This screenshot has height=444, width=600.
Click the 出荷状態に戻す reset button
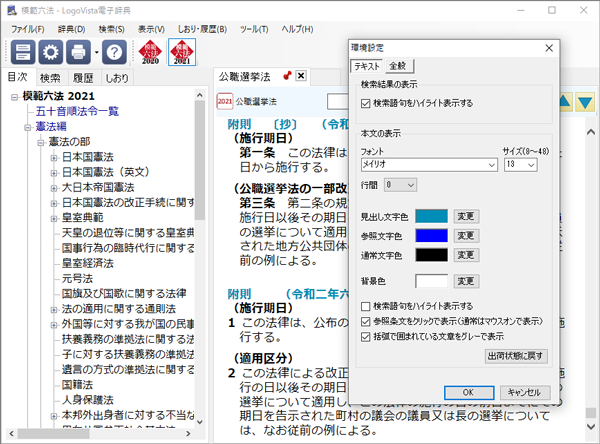516,356
